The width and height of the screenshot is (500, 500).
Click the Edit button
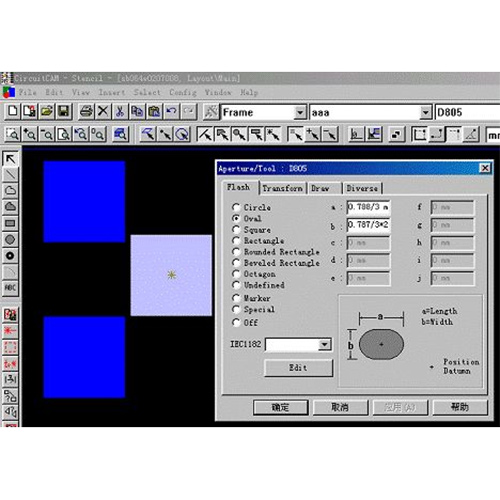[x=298, y=368]
